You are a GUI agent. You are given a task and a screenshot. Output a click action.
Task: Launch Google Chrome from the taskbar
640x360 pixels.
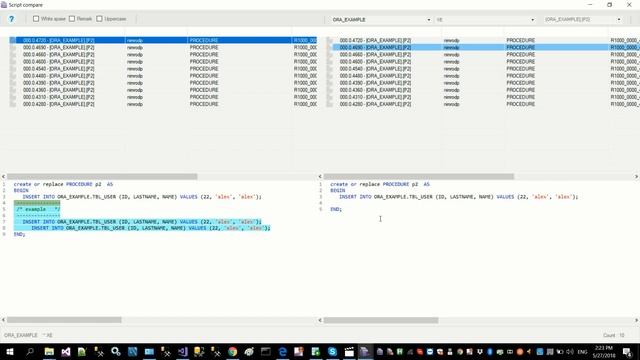233,351
